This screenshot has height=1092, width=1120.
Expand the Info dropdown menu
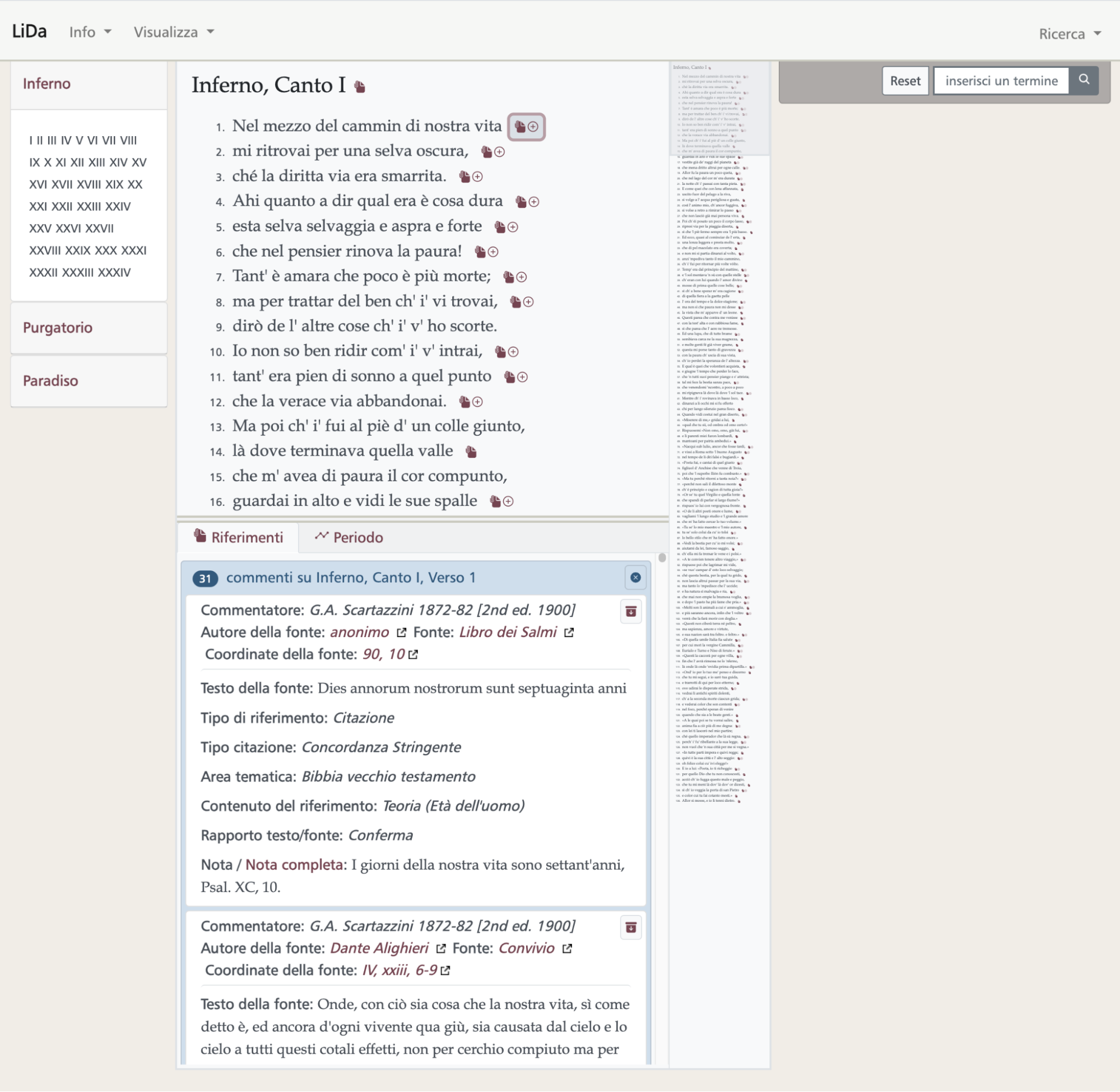coord(90,32)
